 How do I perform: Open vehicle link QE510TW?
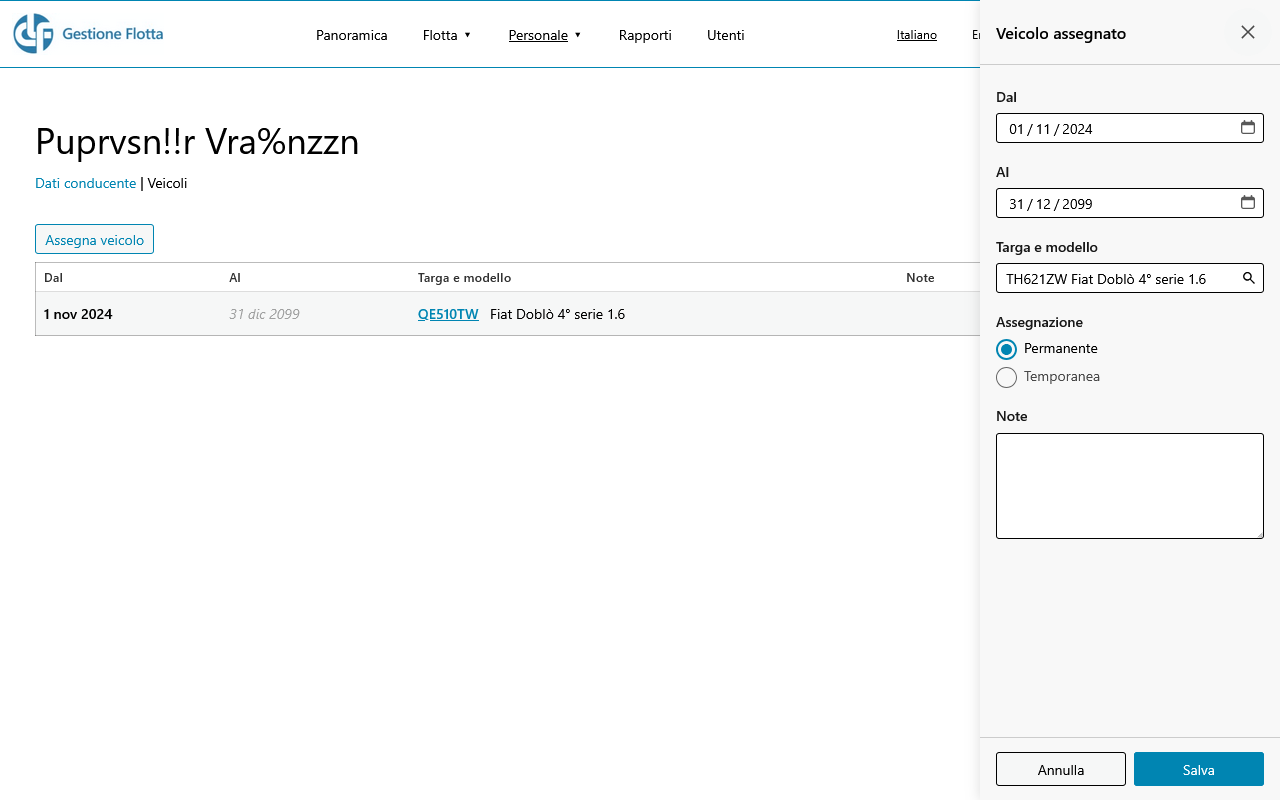(x=448, y=314)
